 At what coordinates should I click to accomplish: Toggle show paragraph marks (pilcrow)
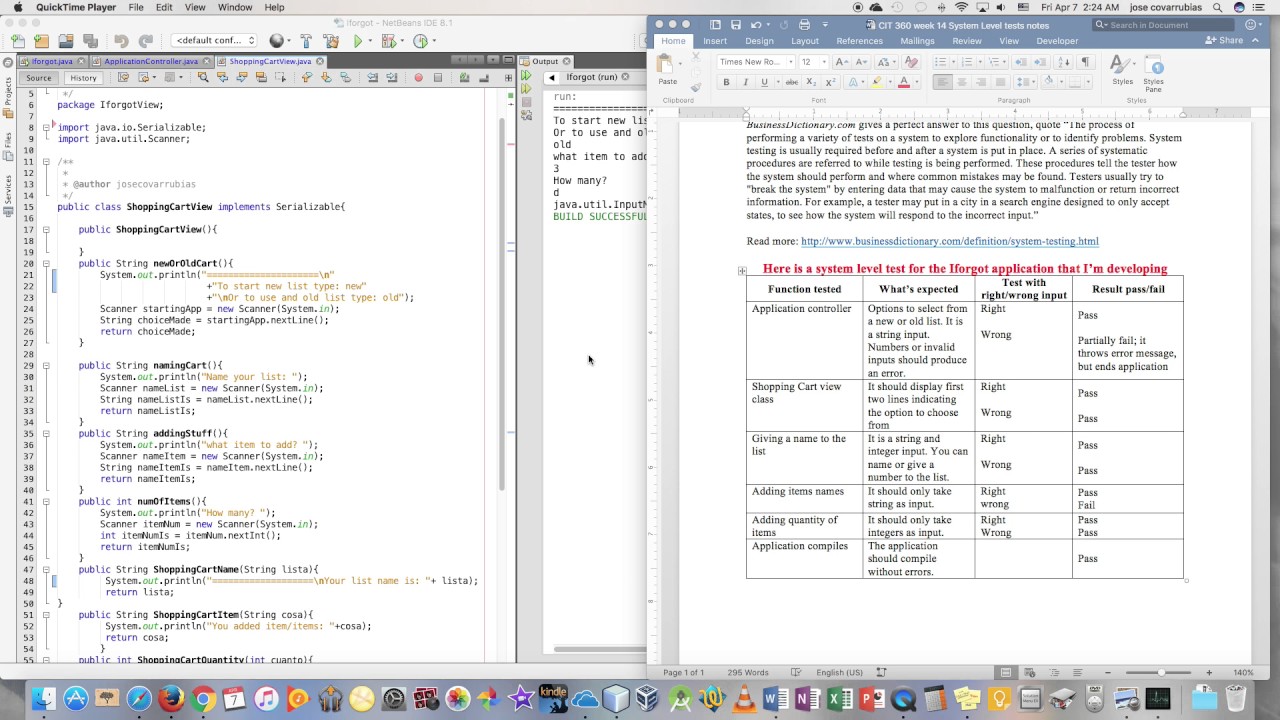1085,62
